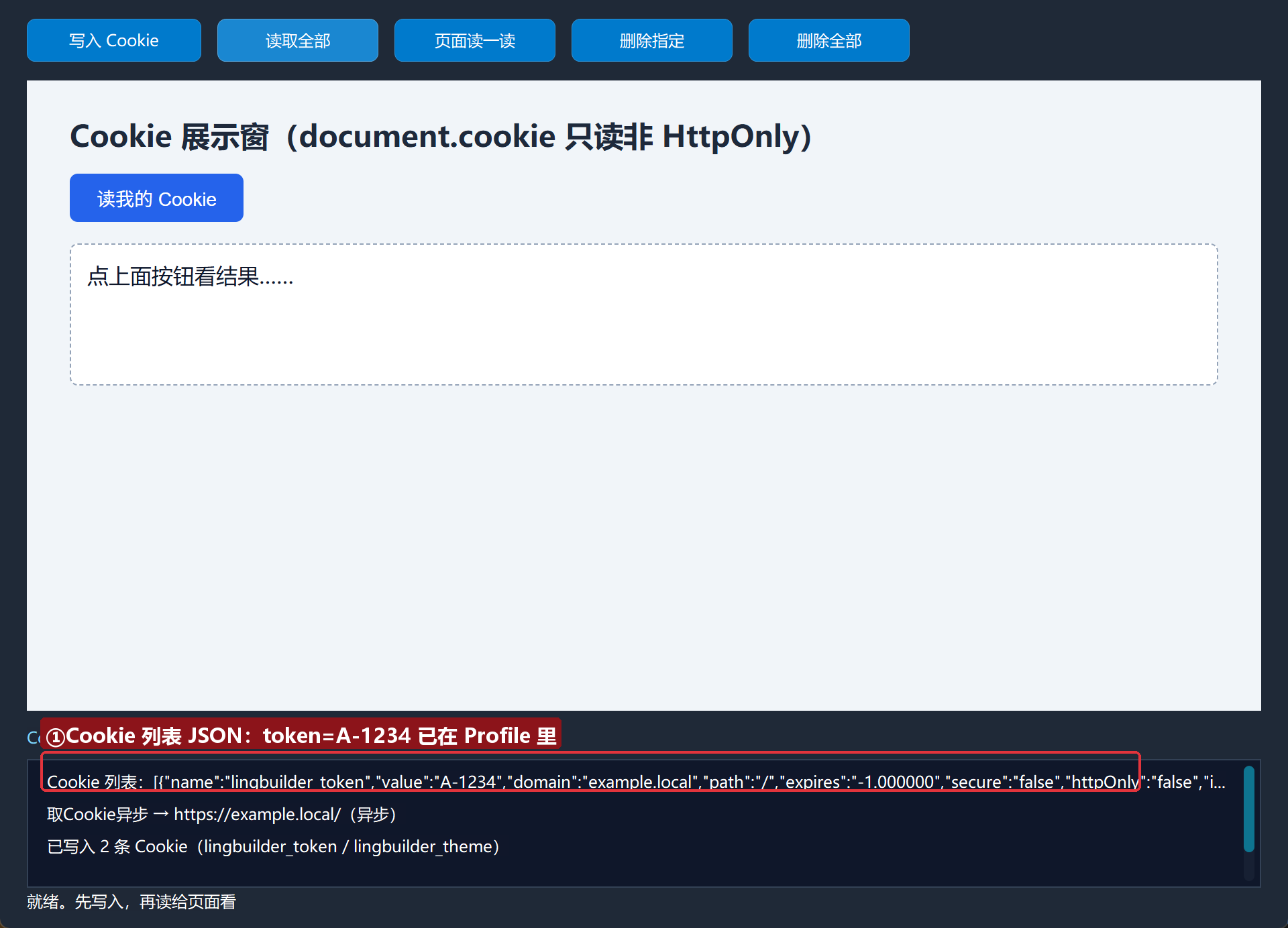Select the 读取全部 button
The height and width of the screenshot is (928, 1288).
click(298, 40)
